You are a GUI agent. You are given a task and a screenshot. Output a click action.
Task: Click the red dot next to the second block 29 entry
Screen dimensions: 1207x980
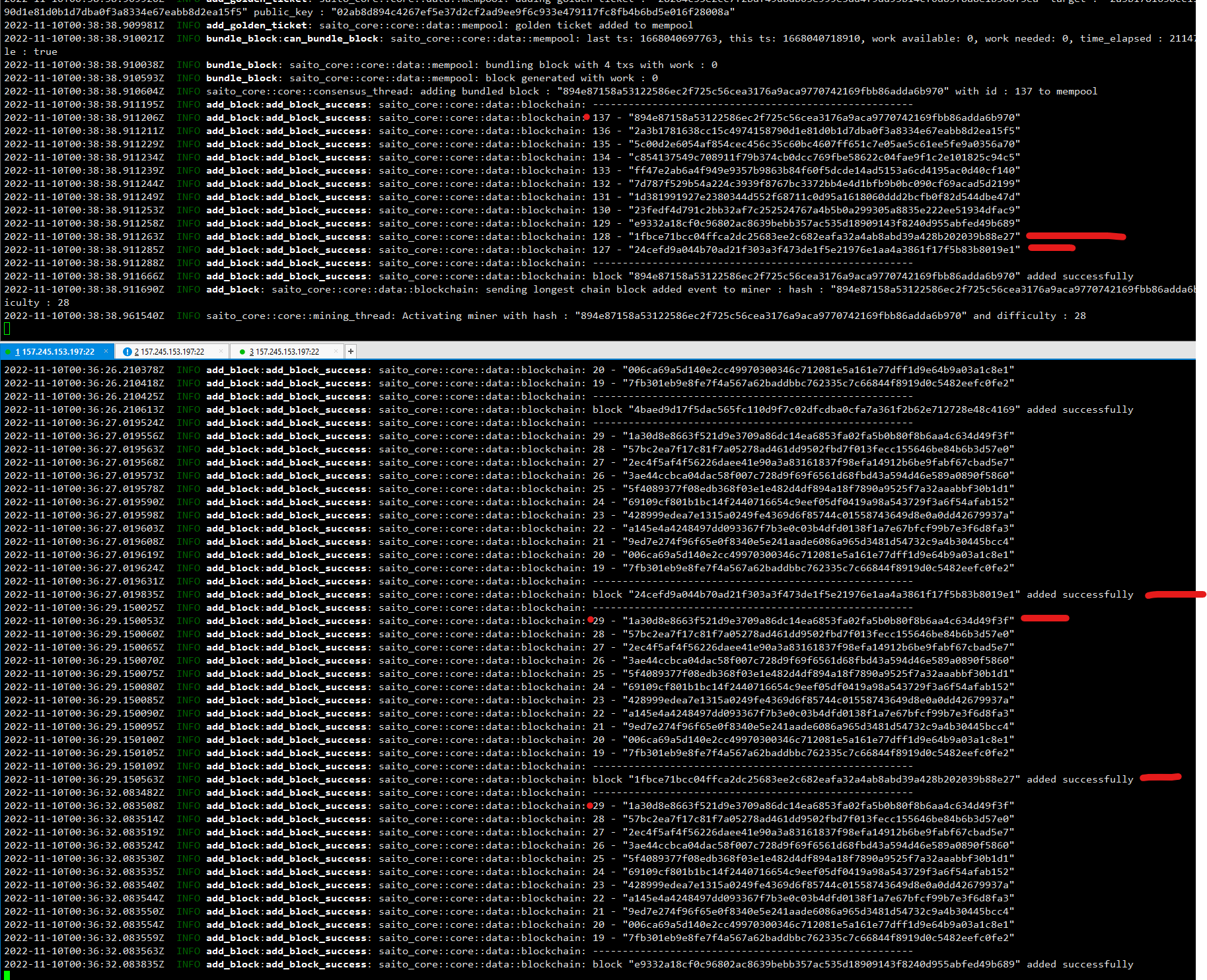(590, 806)
